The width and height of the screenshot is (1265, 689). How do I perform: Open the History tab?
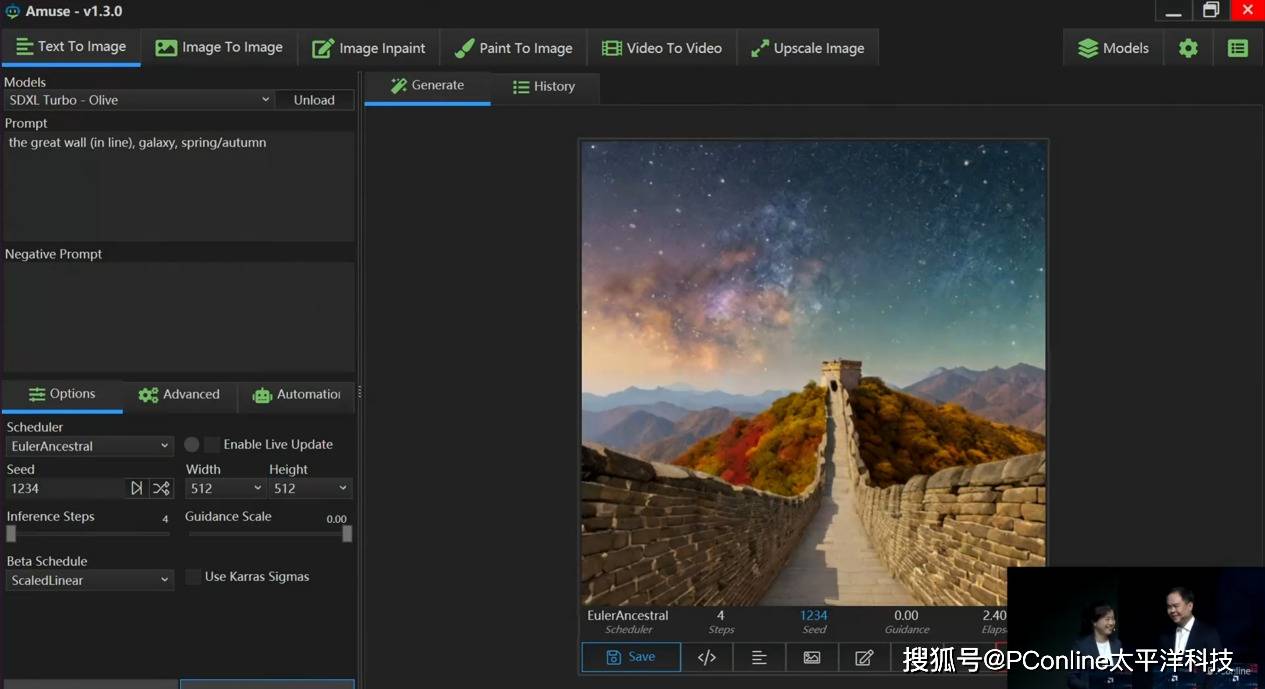[x=544, y=87]
